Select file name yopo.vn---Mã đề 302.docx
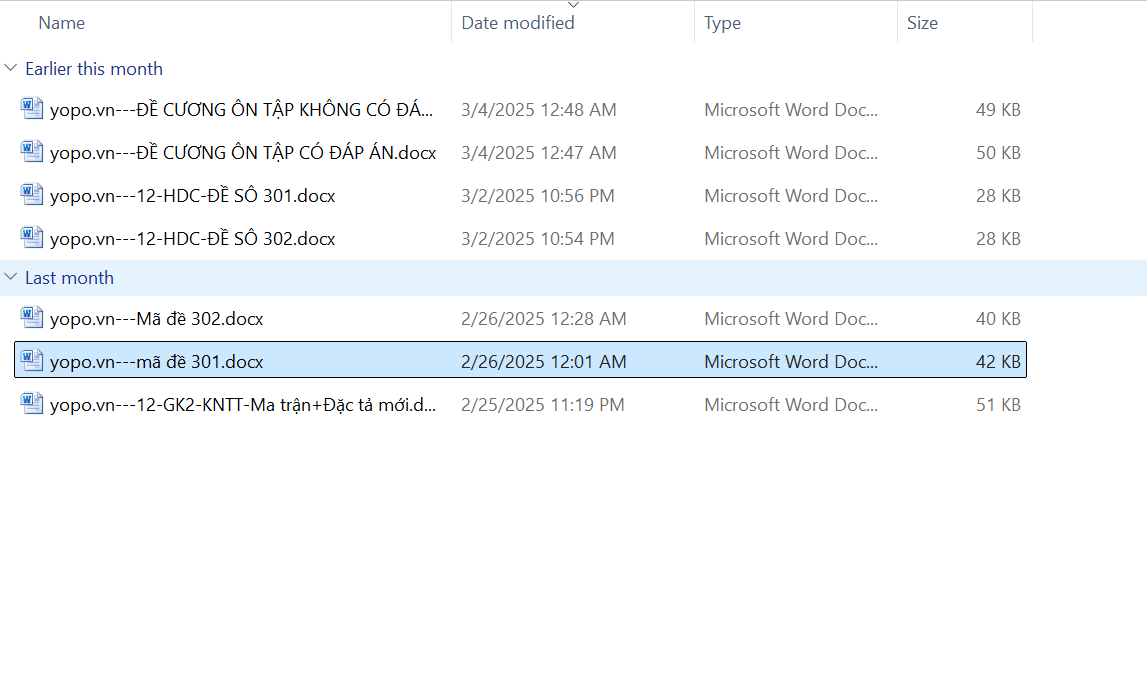This screenshot has width=1147, height=676. 156,319
